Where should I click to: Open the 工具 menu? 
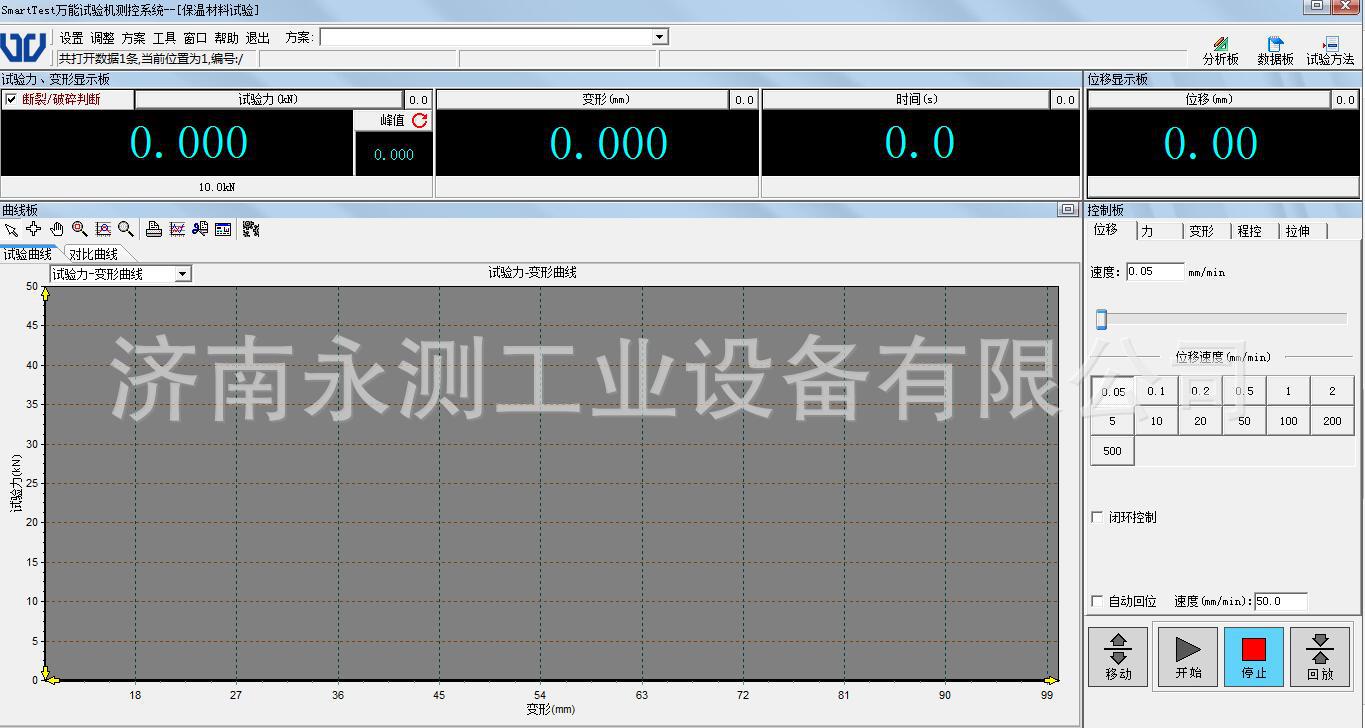pyautogui.click(x=164, y=38)
